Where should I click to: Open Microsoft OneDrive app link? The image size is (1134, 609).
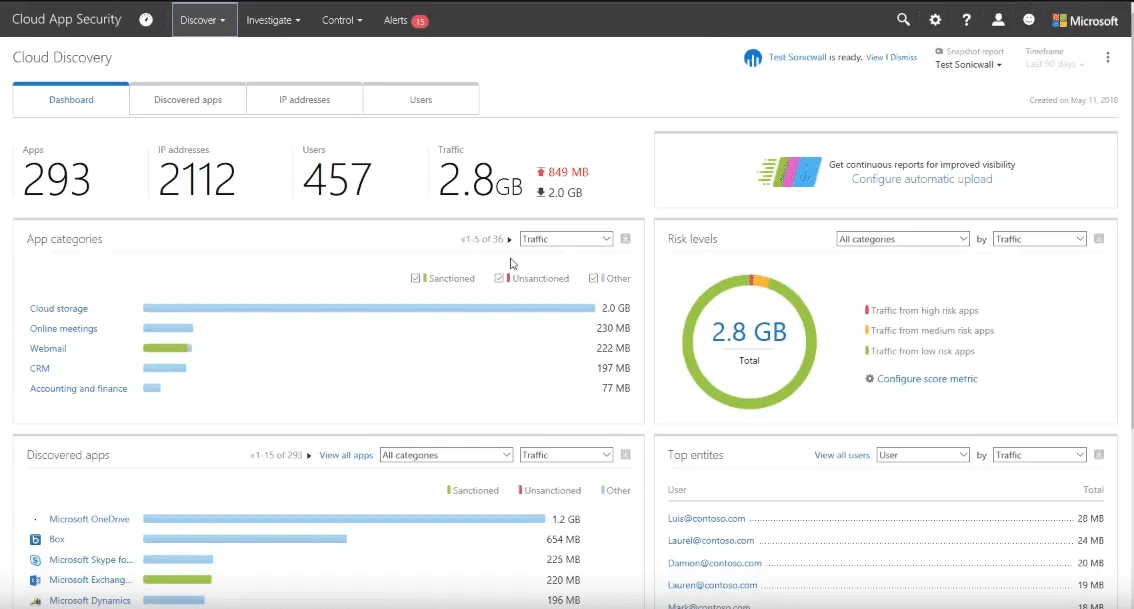click(89, 519)
